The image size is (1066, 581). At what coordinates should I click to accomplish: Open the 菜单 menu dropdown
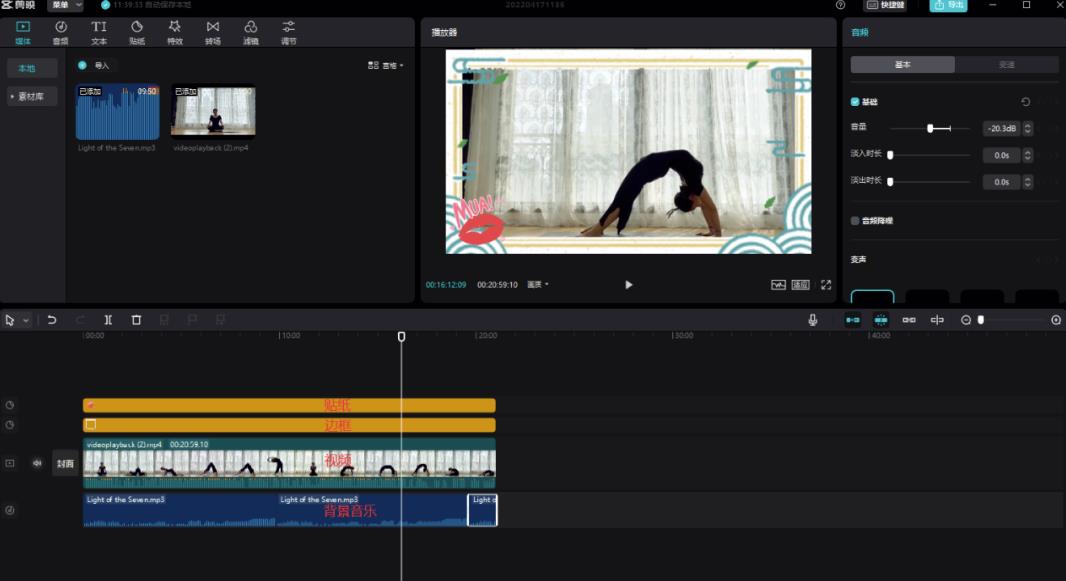point(65,5)
